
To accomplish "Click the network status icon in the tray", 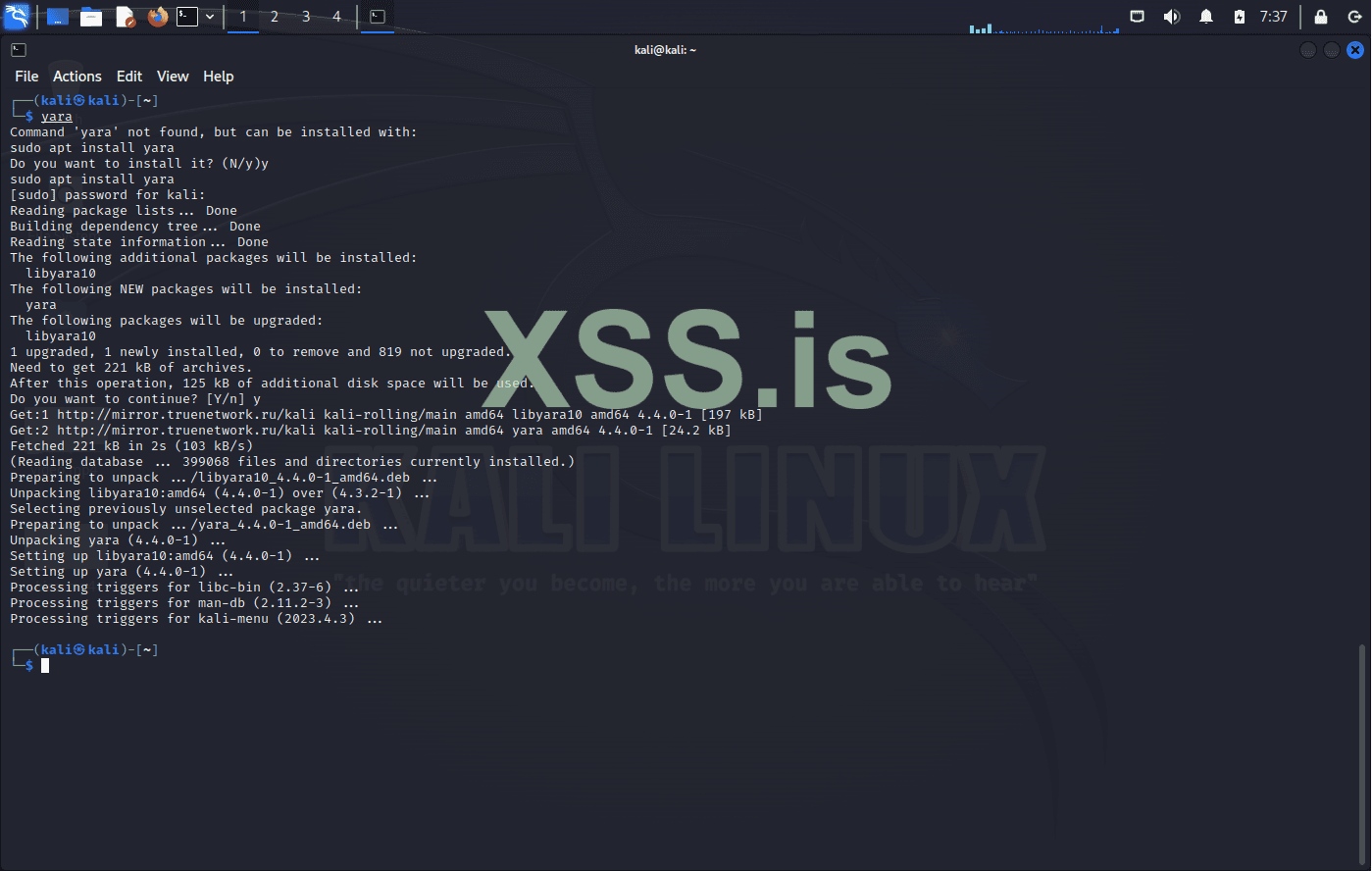I will pyautogui.click(x=1139, y=16).
